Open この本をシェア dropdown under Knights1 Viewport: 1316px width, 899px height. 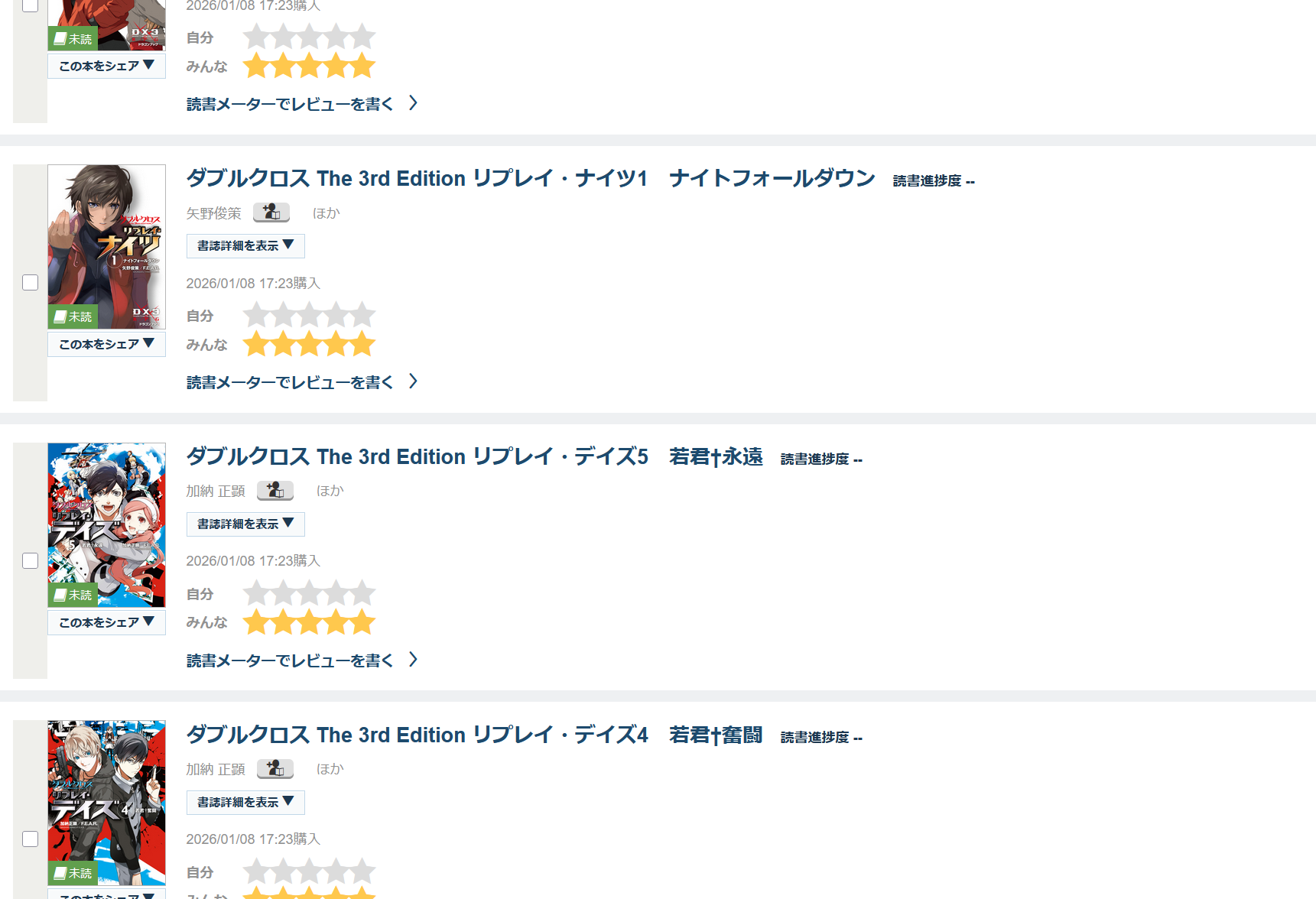click(106, 344)
